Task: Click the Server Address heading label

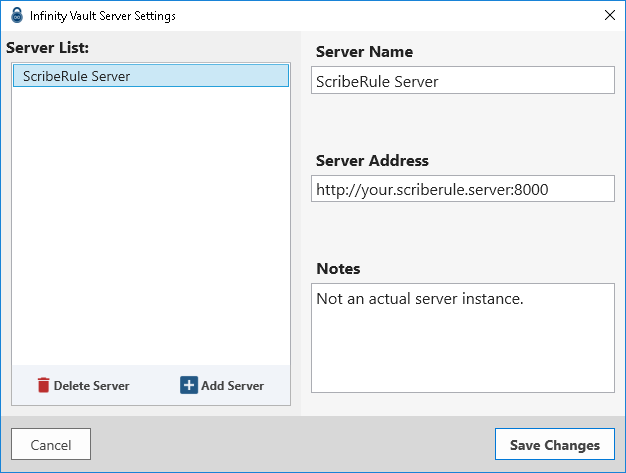Action: coord(372,160)
